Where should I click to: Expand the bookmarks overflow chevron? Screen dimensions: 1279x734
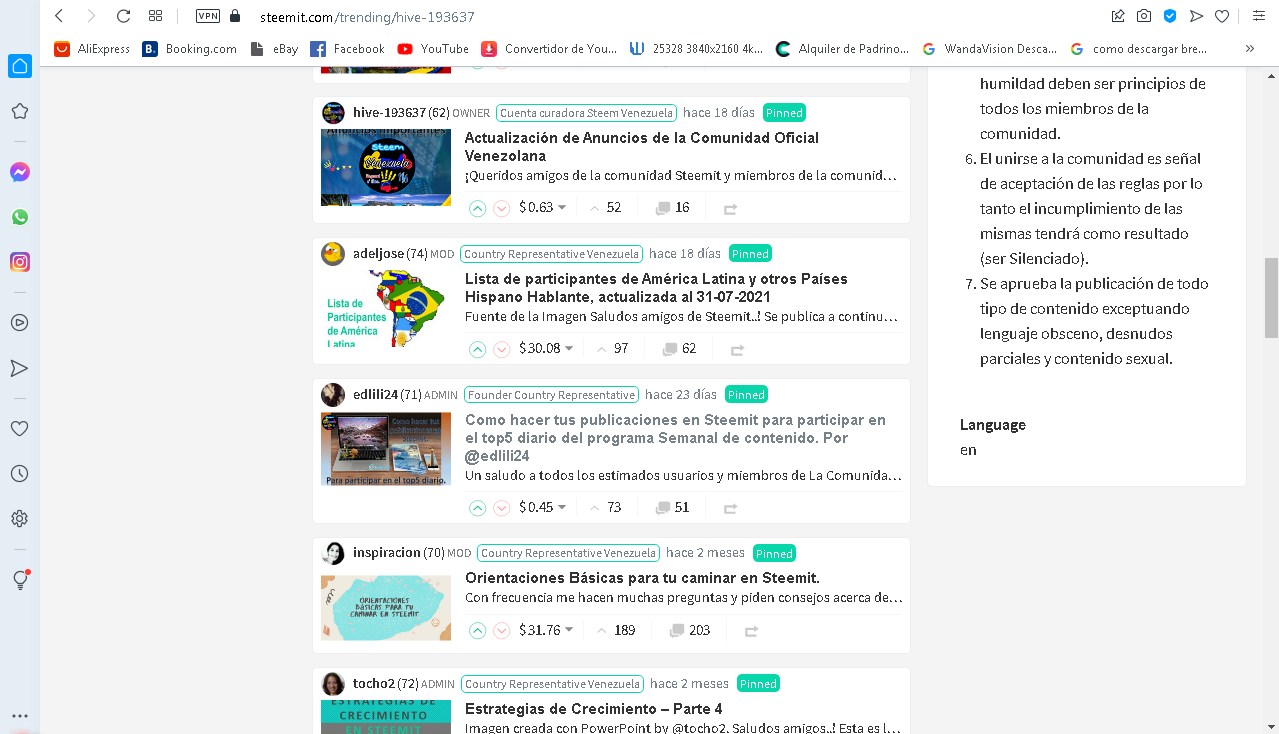(x=1249, y=48)
